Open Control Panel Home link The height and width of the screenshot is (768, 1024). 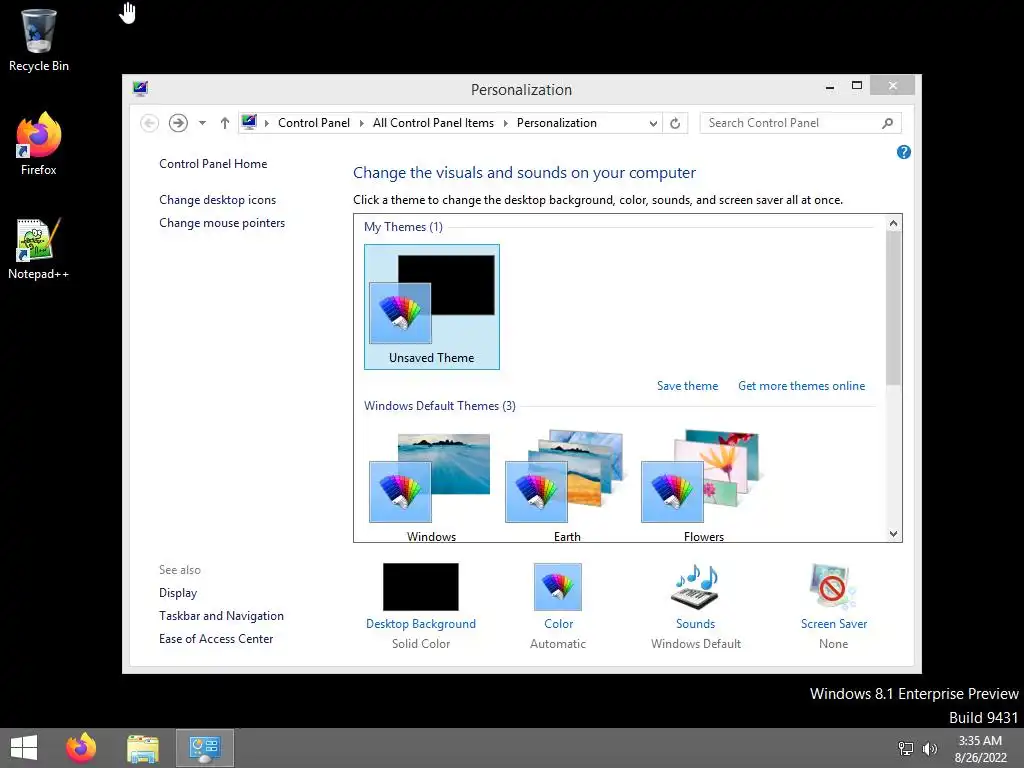tap(213, 164)
